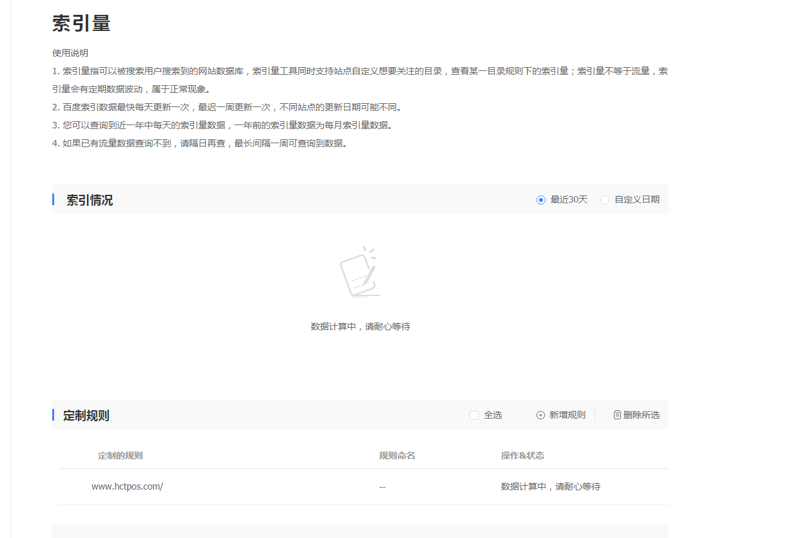Screen dimensions: 799x538
Task: Click the 规则命名 column header
Action: coord(397,455)
